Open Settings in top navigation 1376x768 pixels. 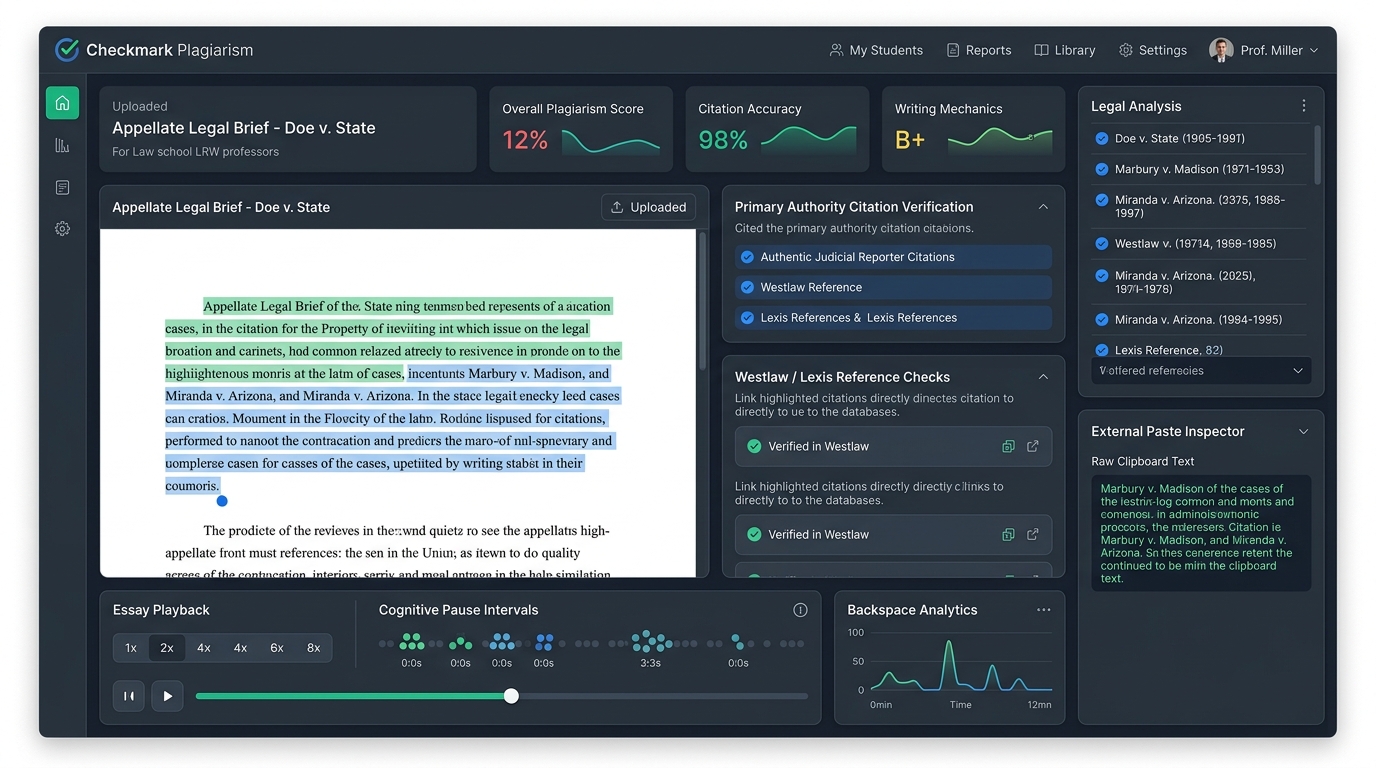(1153, 50)
